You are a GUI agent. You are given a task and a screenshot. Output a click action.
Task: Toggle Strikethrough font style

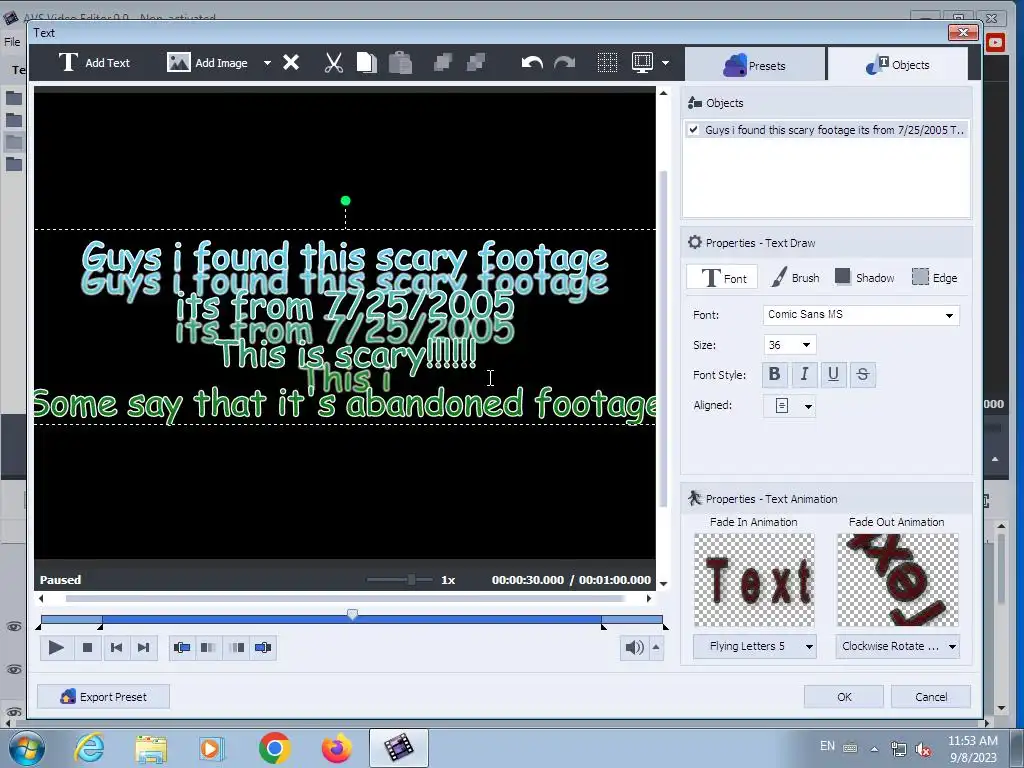[x=863, y=374]
